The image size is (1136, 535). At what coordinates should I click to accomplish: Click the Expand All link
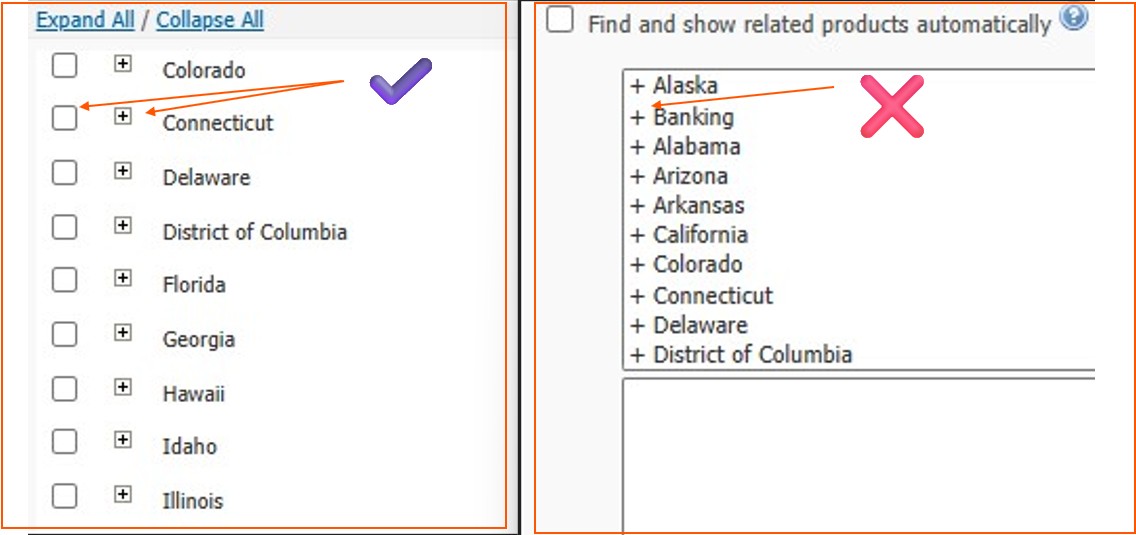pos(85,20)
